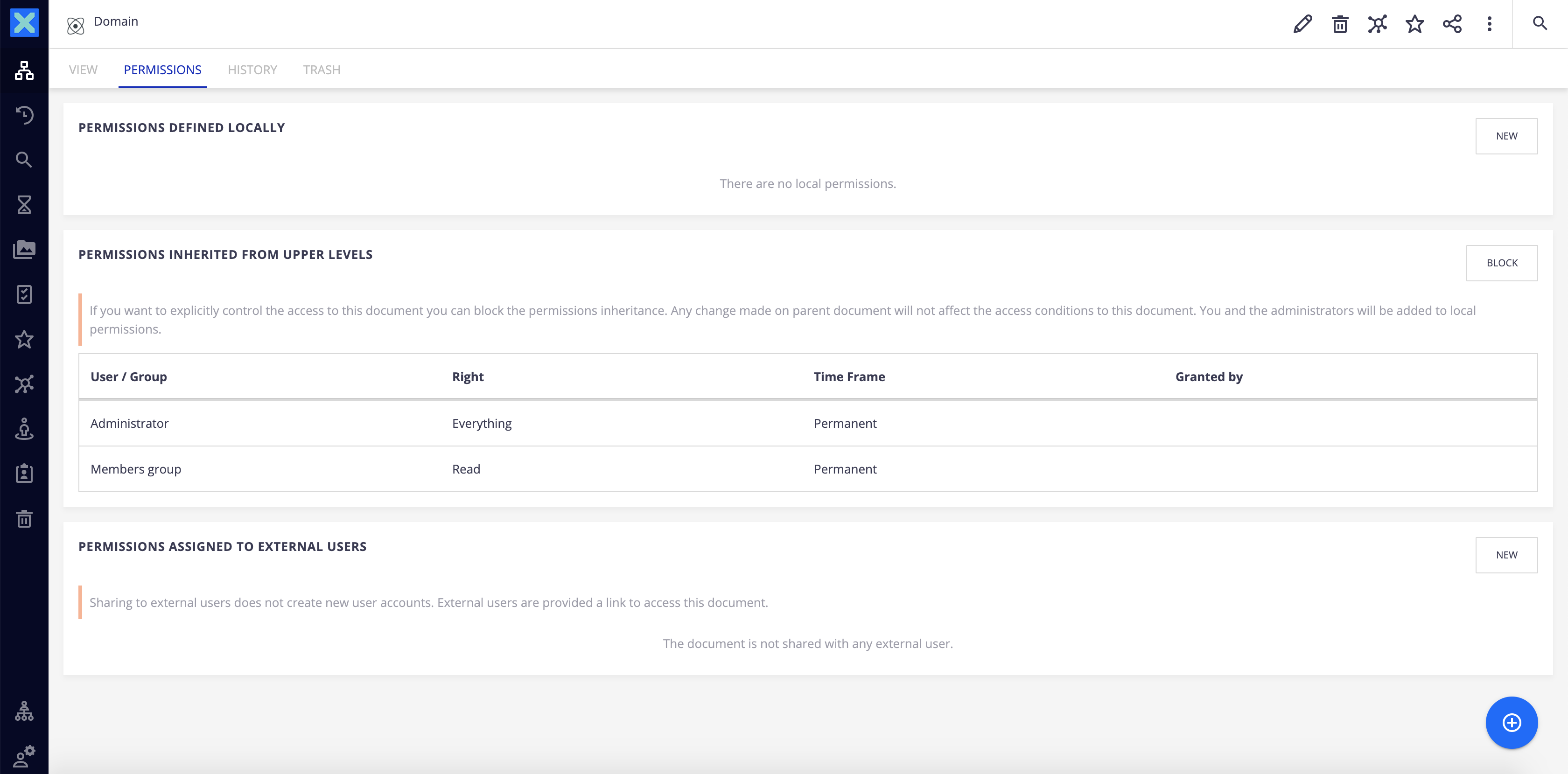Click the blue create document plus button
This screenshot has height=774, width=1568.
1512,722
